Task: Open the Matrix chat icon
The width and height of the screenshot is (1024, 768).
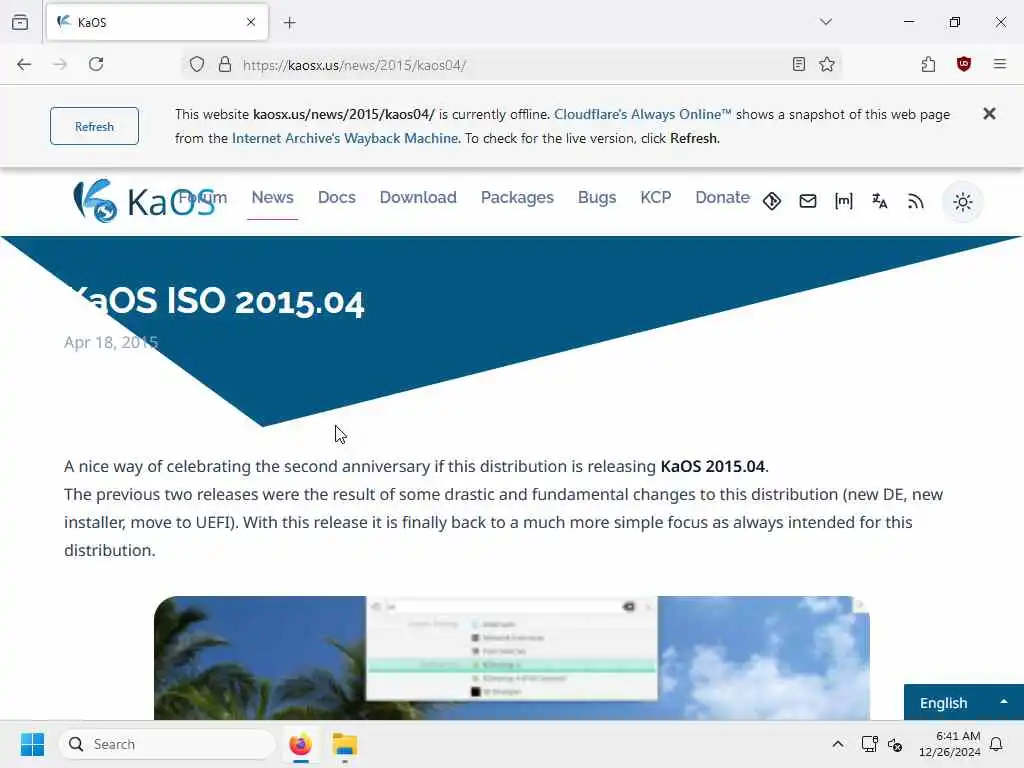Action: tap(844, 201)
